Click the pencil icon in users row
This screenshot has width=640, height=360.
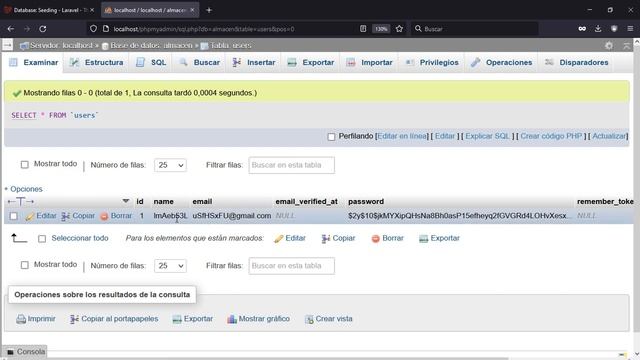tap(29, 216)
